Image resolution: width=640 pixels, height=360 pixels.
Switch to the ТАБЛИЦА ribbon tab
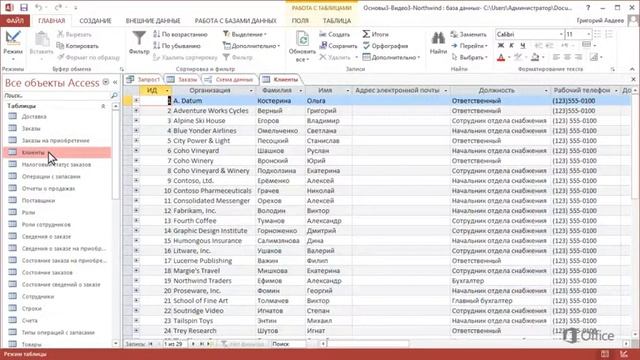(x=337, y=20)
